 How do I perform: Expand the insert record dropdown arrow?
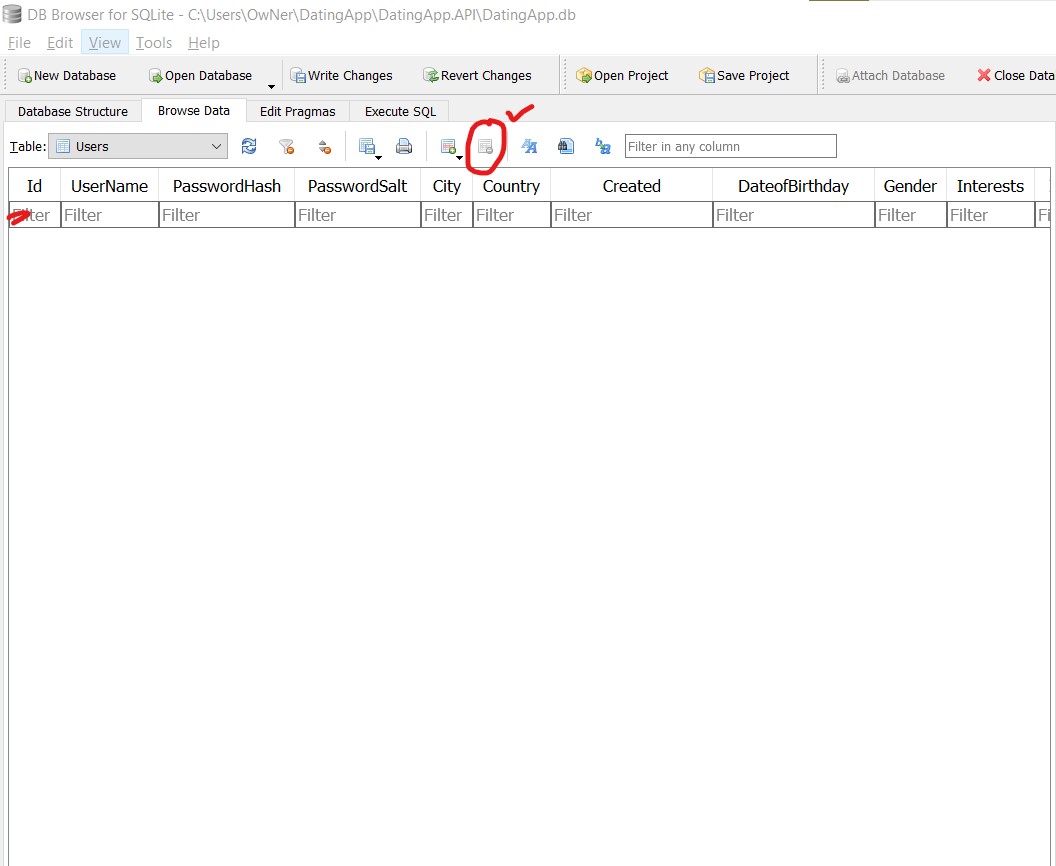(x=459, y=156)
